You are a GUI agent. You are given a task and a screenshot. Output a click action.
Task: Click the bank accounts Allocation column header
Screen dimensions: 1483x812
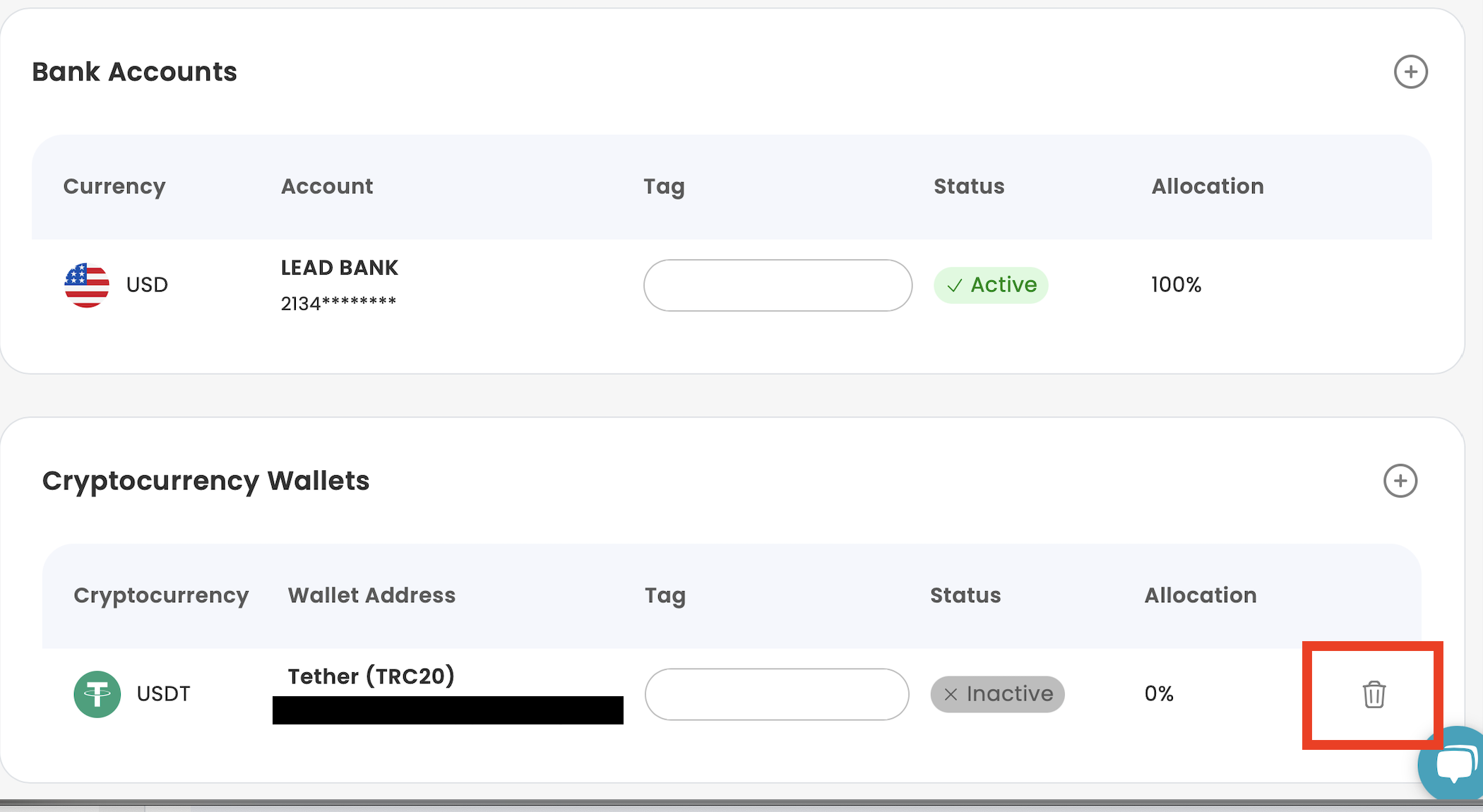pos(1208,186)
